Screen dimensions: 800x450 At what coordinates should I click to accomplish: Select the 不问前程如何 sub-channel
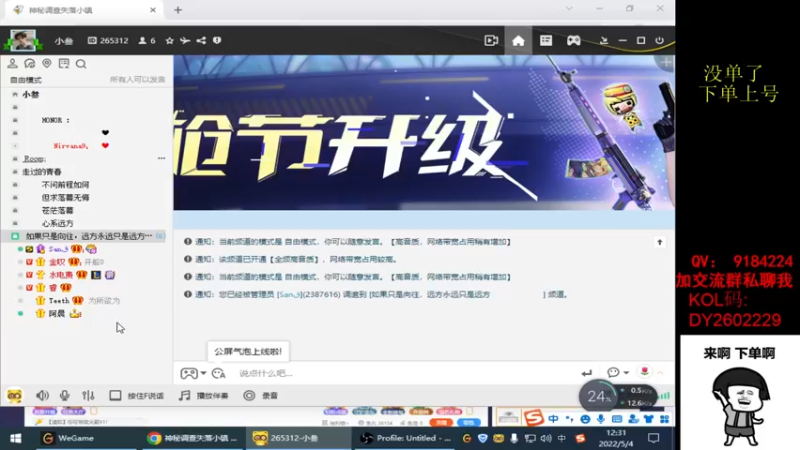click(65, 185)
